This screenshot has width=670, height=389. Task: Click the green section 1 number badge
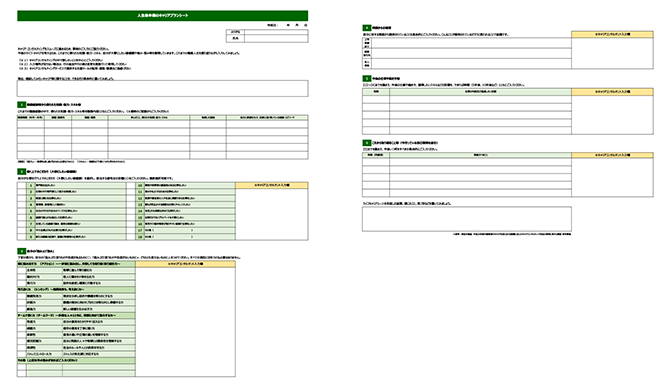(21, 105)
